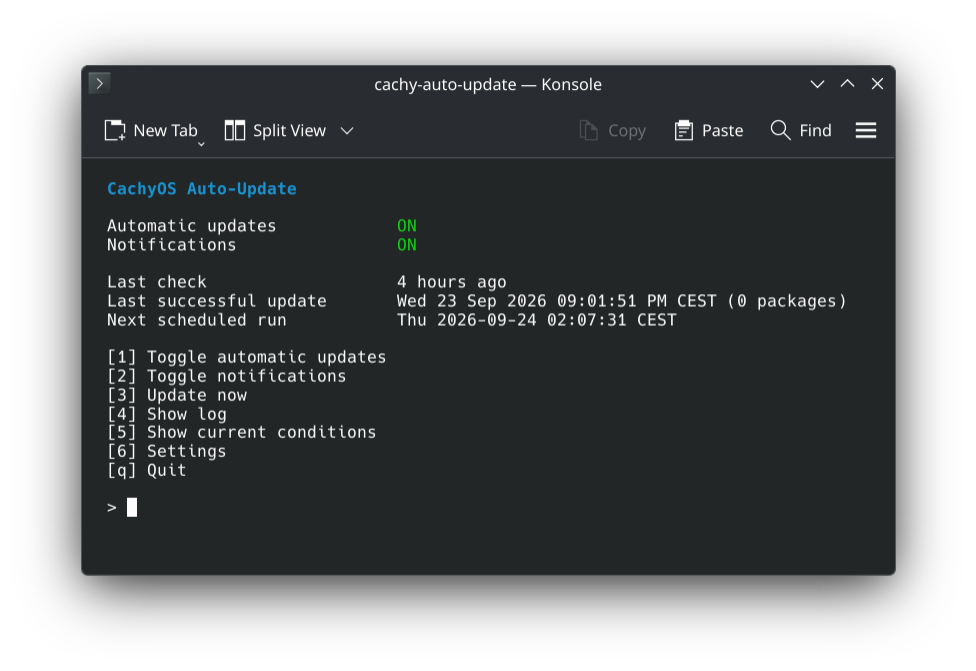Click '[5] Show current conditions' line

click(x=242, y=433)
